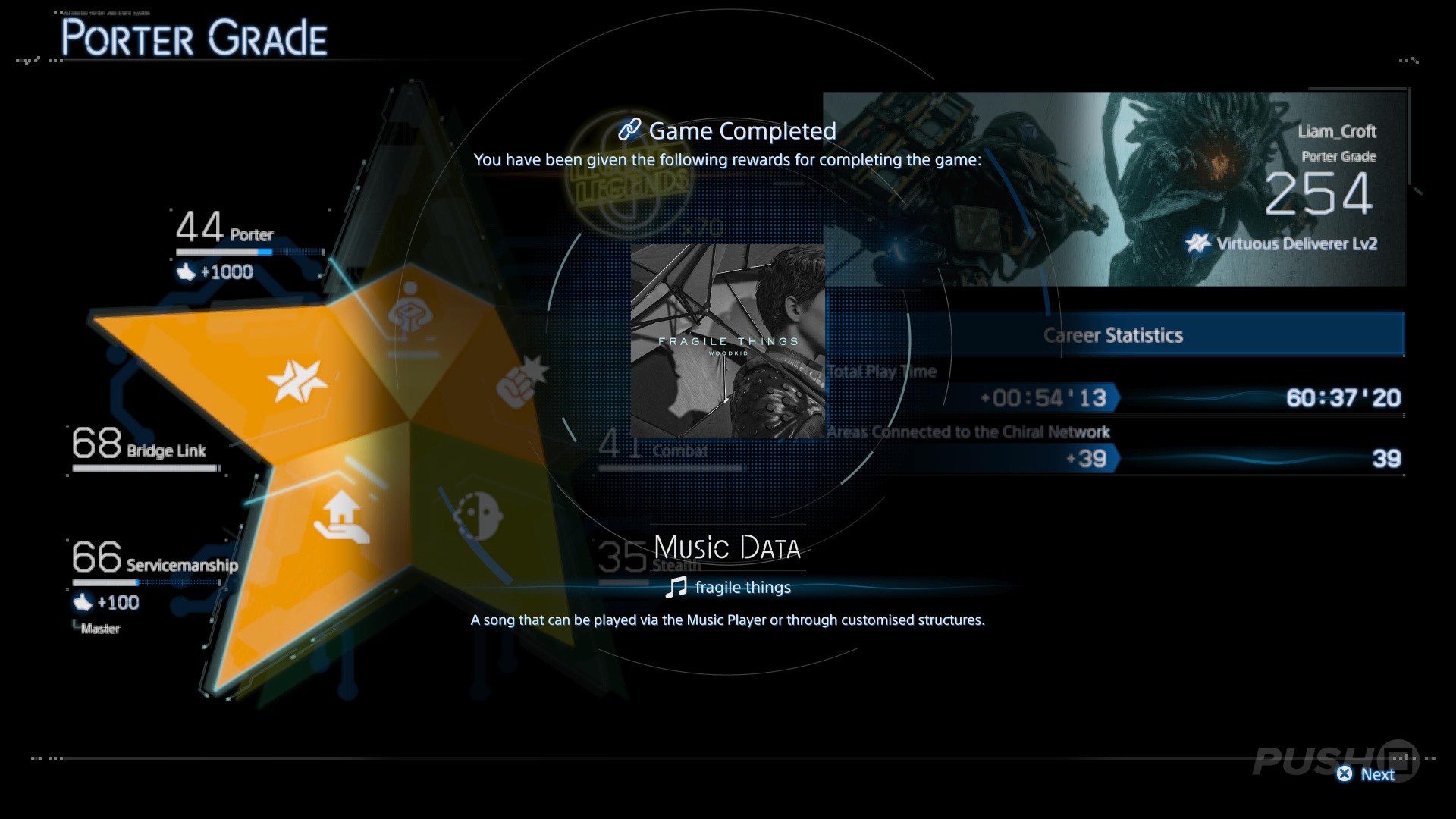Click the music note icon beside fragile things
1456x819 pixels.
676,587
